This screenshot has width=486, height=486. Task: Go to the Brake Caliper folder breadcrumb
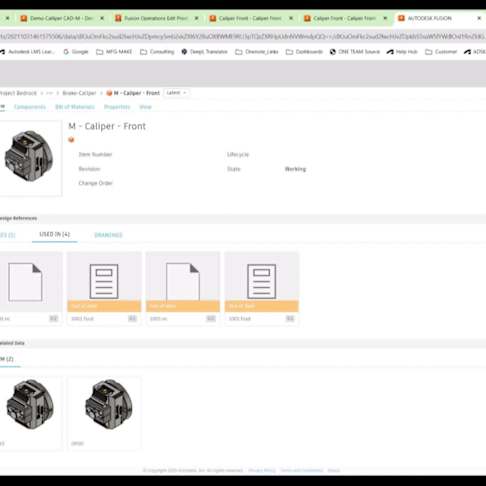click(79, 93)
